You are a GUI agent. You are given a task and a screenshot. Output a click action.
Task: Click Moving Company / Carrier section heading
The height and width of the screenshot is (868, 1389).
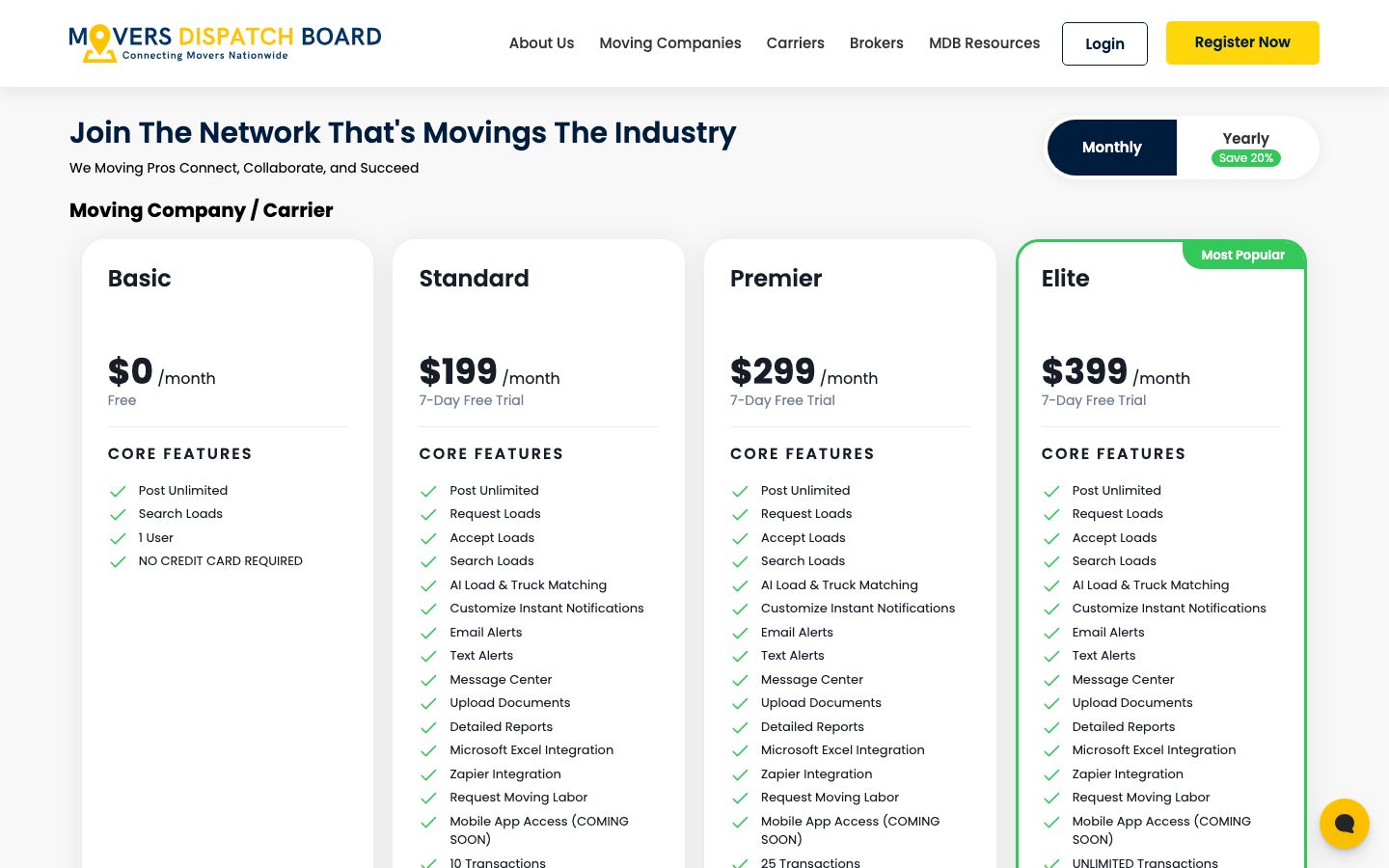point(202,210)
